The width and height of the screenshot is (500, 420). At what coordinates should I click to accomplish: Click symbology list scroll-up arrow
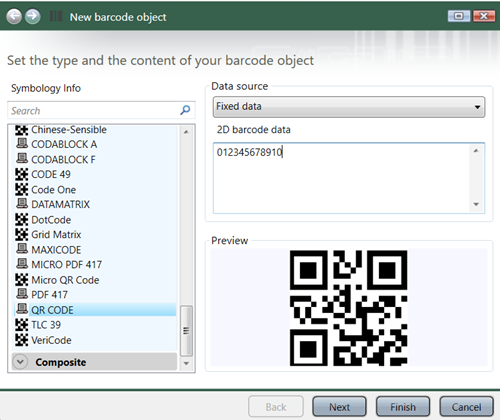click(x=186, y=132)
